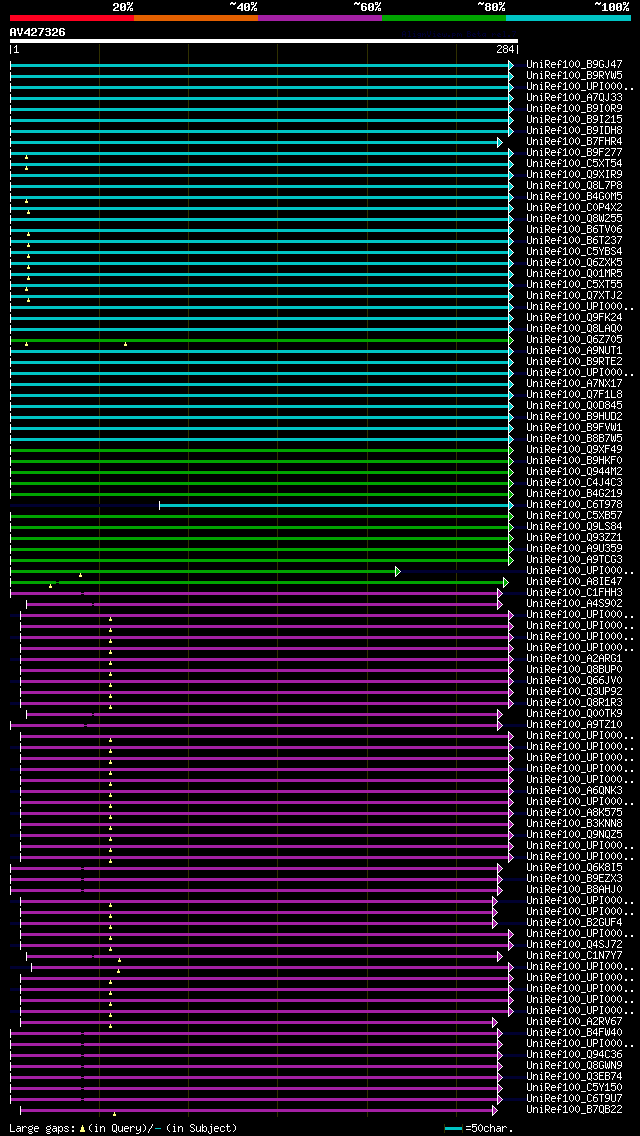Open hit UniRef100_A7QJ33
This screenshot has width=640, height=1136.
(574, 97)
